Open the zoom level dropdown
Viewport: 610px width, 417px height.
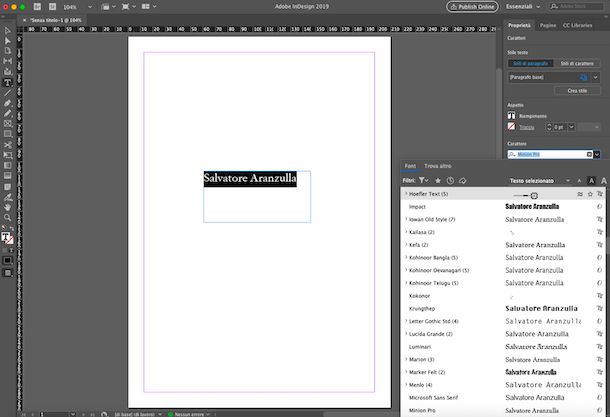point(90,7)
